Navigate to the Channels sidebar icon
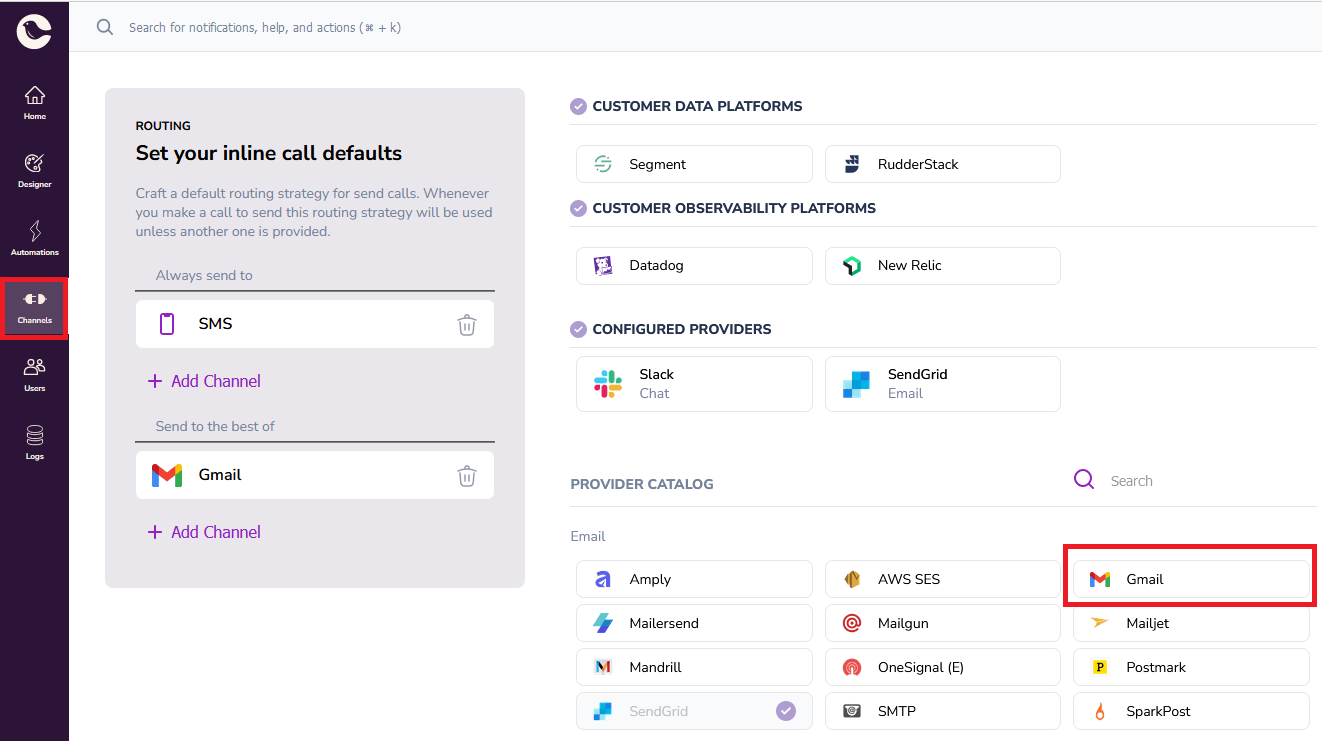Screen dimensions: 1322x741 click(x=34, y=305)
